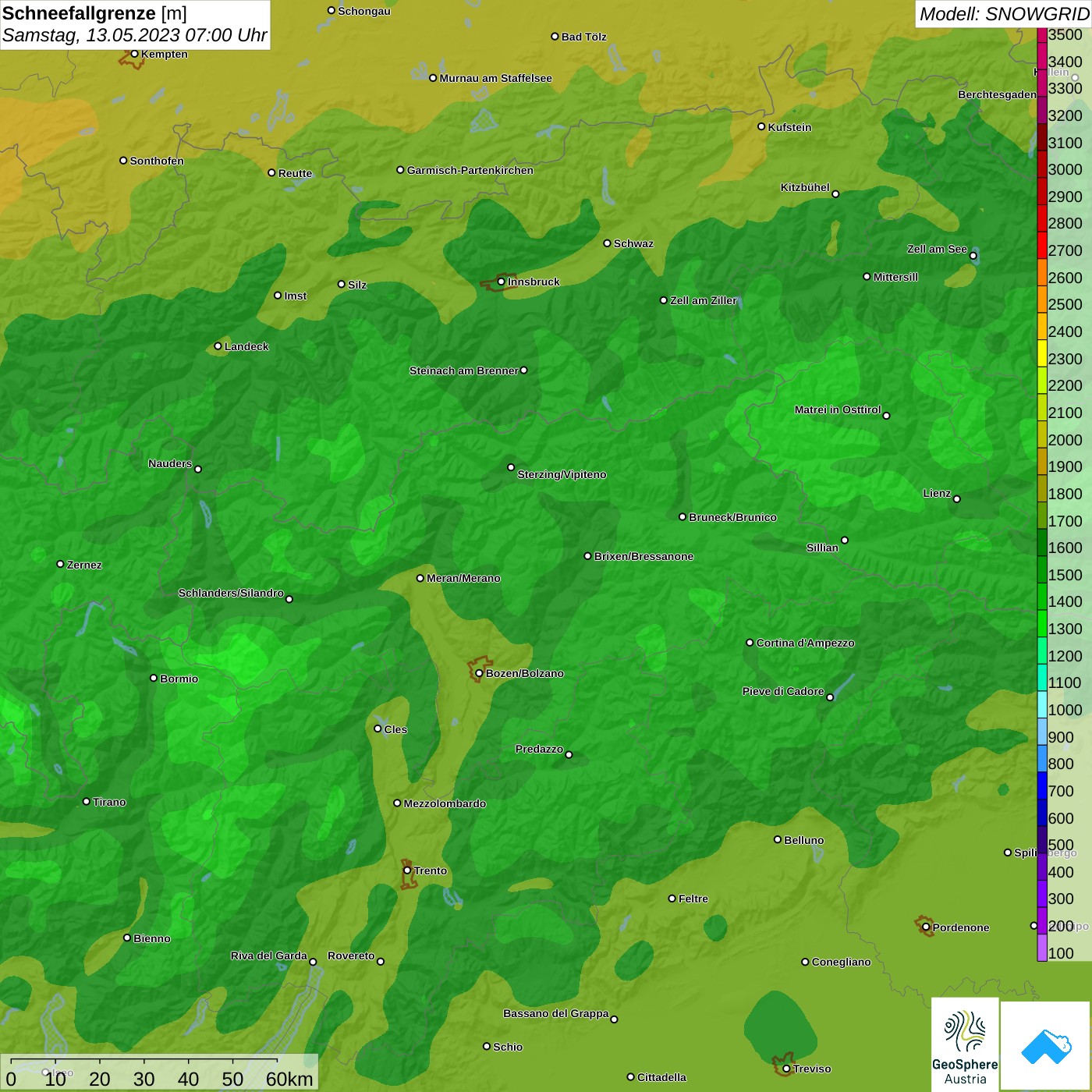This screenshot has width=1092, height=1092.
Task: Click the blue cloud logo beside GeoSphere
Action: tap(1046, 1047)
